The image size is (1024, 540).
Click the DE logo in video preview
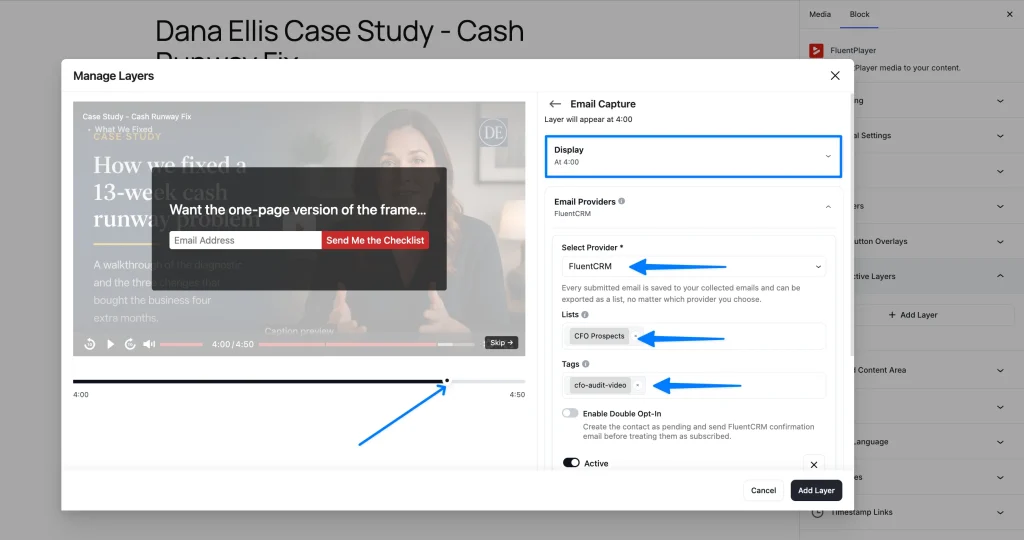click(x=493, y=133)
